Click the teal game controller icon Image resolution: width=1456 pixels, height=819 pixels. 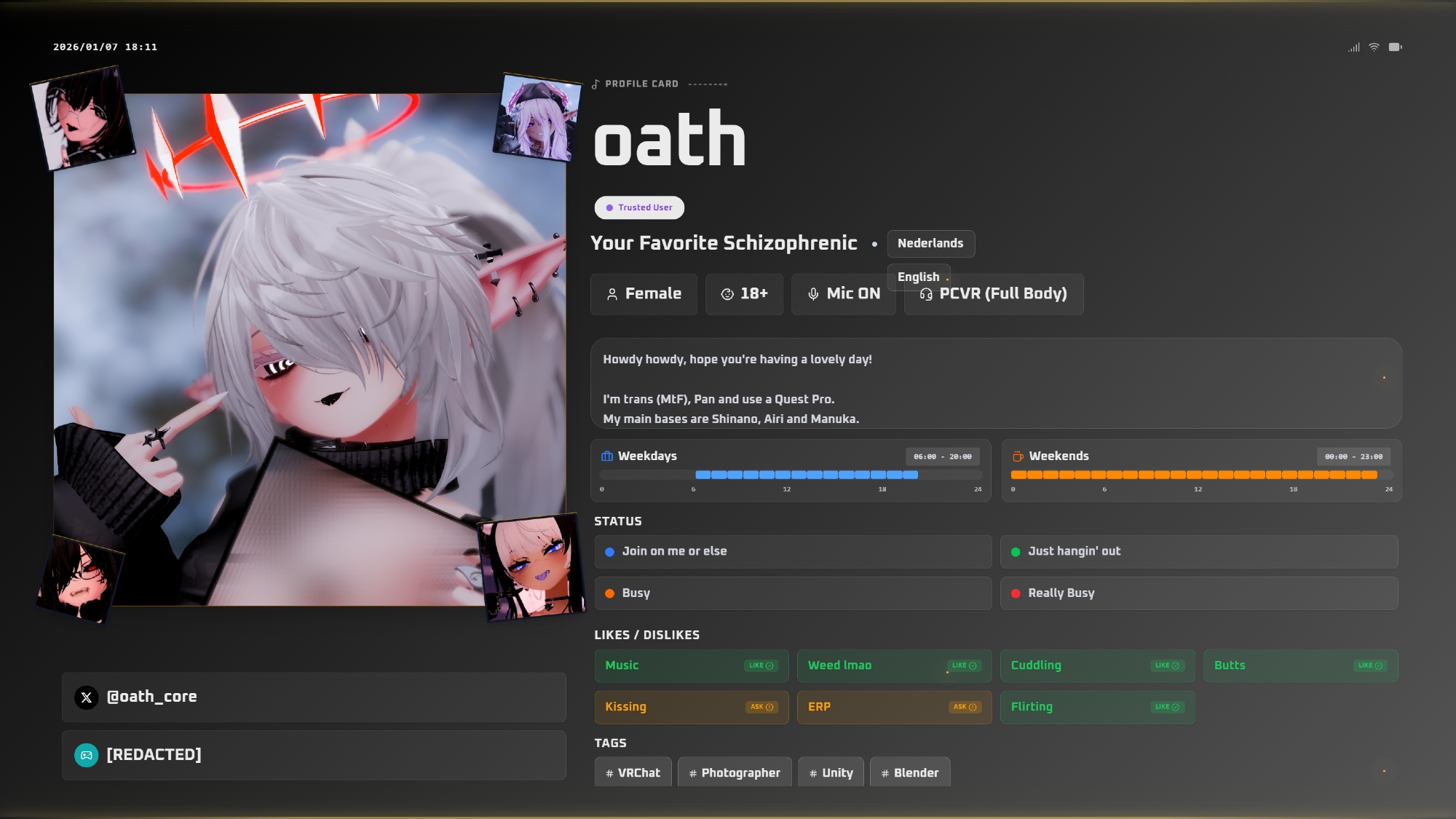coord(86,756)
